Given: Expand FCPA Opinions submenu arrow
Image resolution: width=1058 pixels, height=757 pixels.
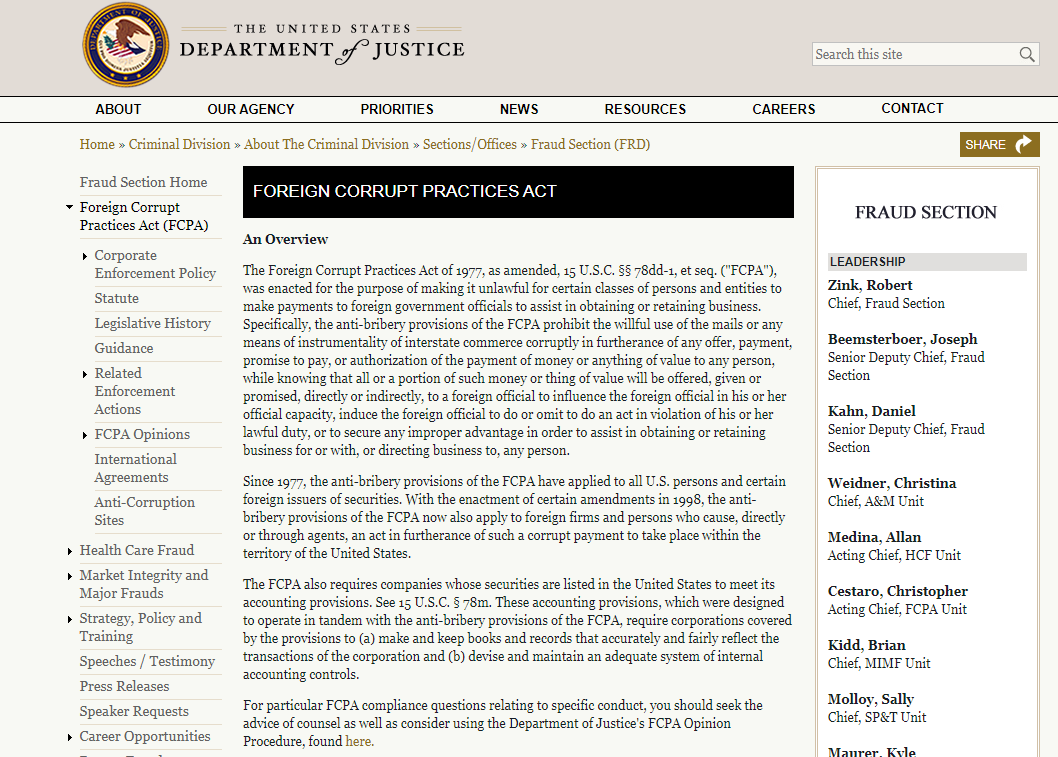Looking at the screenshot, I should (x=84, y=435).
